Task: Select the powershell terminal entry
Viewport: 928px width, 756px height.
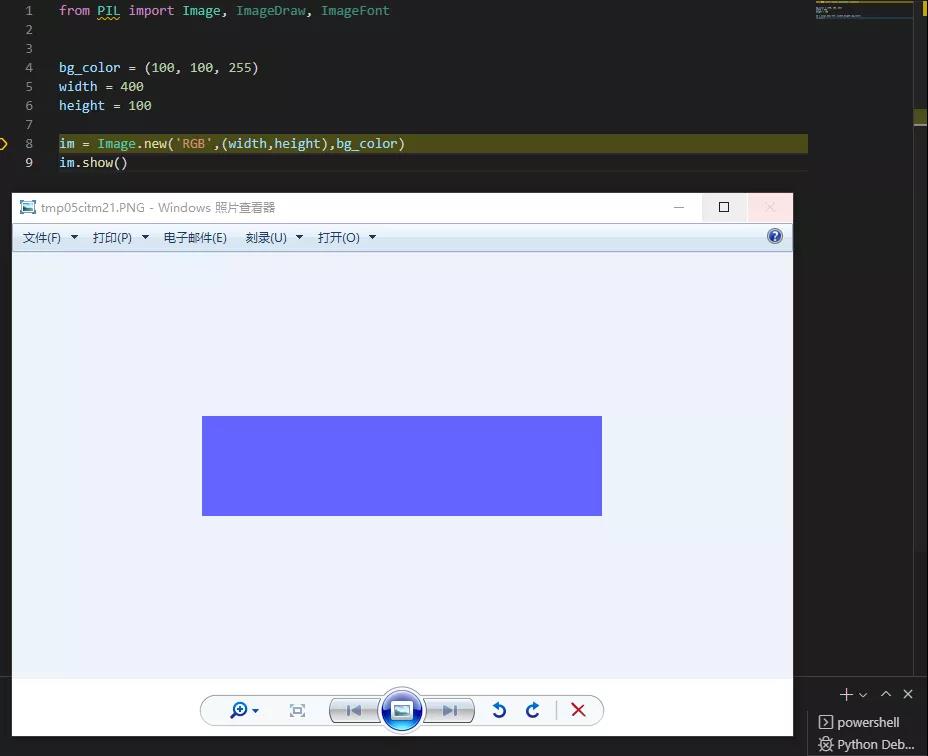Action: 859,722
